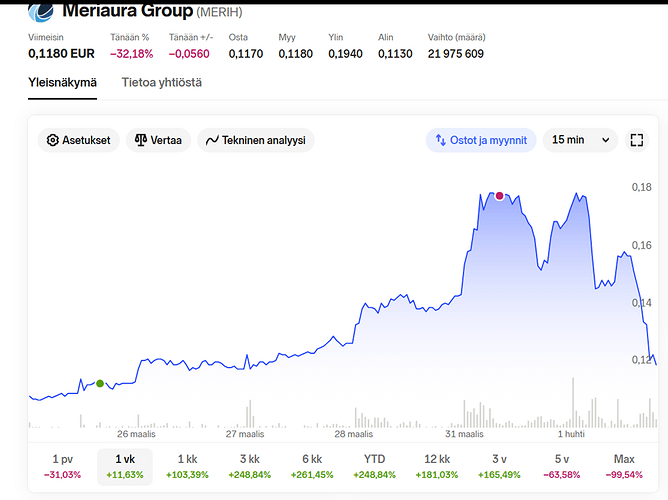
Task: Select 12 kk time range
Action: point(437,466)
